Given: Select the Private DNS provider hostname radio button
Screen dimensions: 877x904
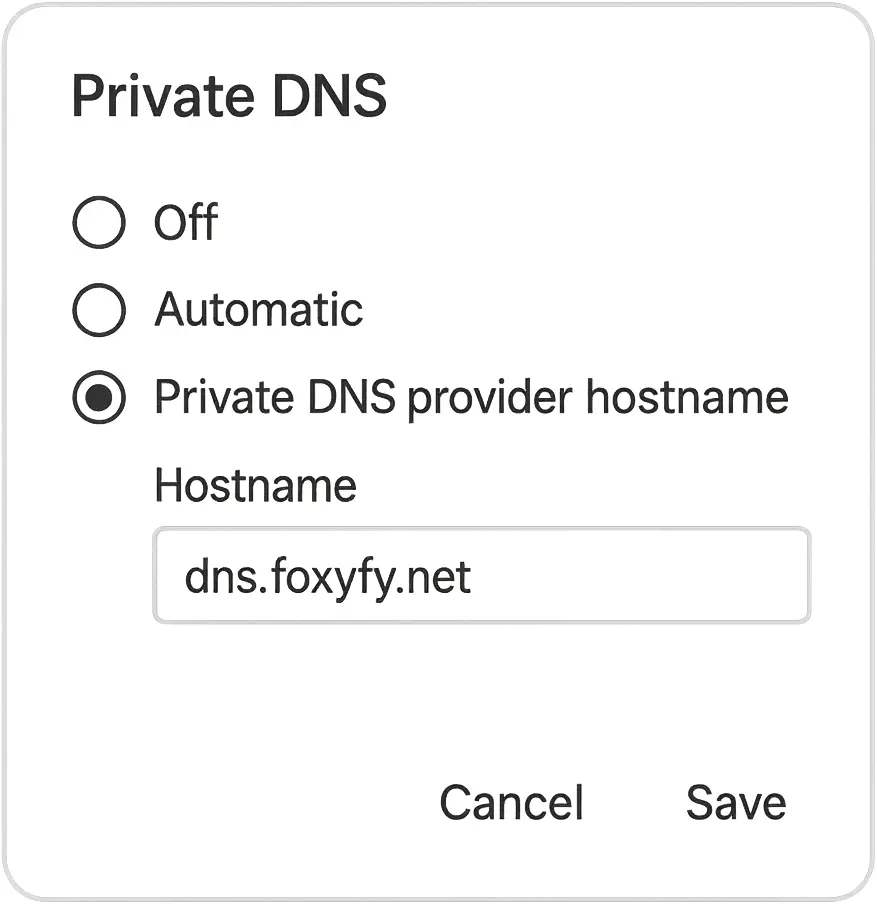Looking at the screenshot, I should click(99, 398).
